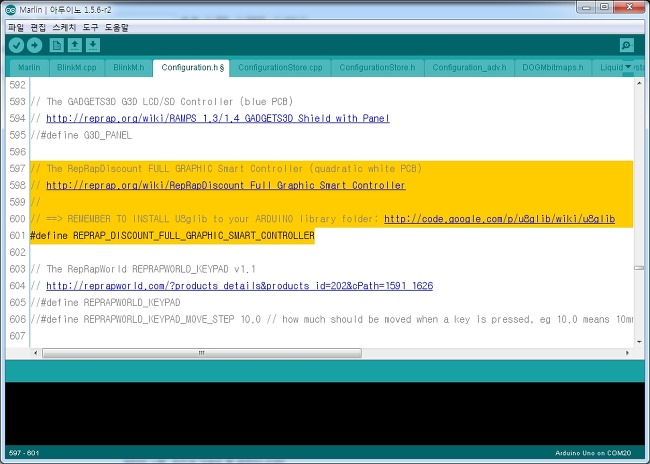Save the sketch with down-arrow icon

click(x=93, y=45)
